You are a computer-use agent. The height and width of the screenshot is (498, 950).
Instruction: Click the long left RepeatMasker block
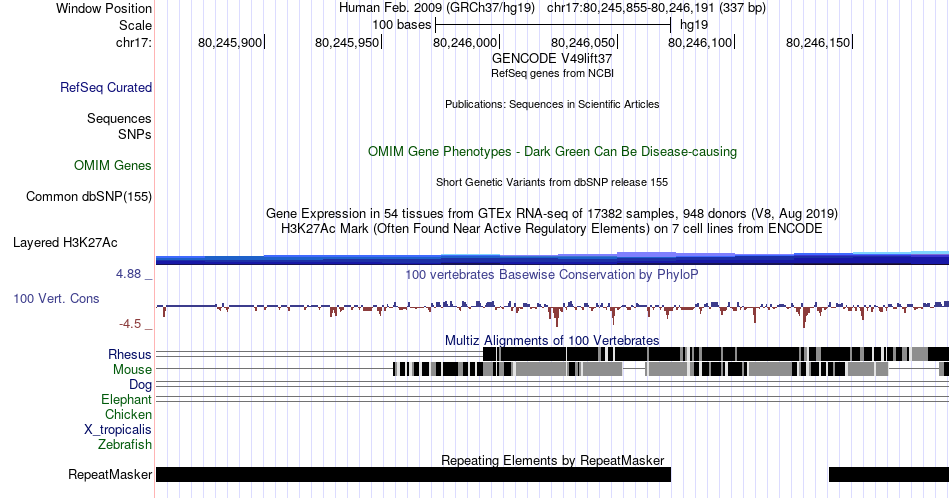pos(413,474)
